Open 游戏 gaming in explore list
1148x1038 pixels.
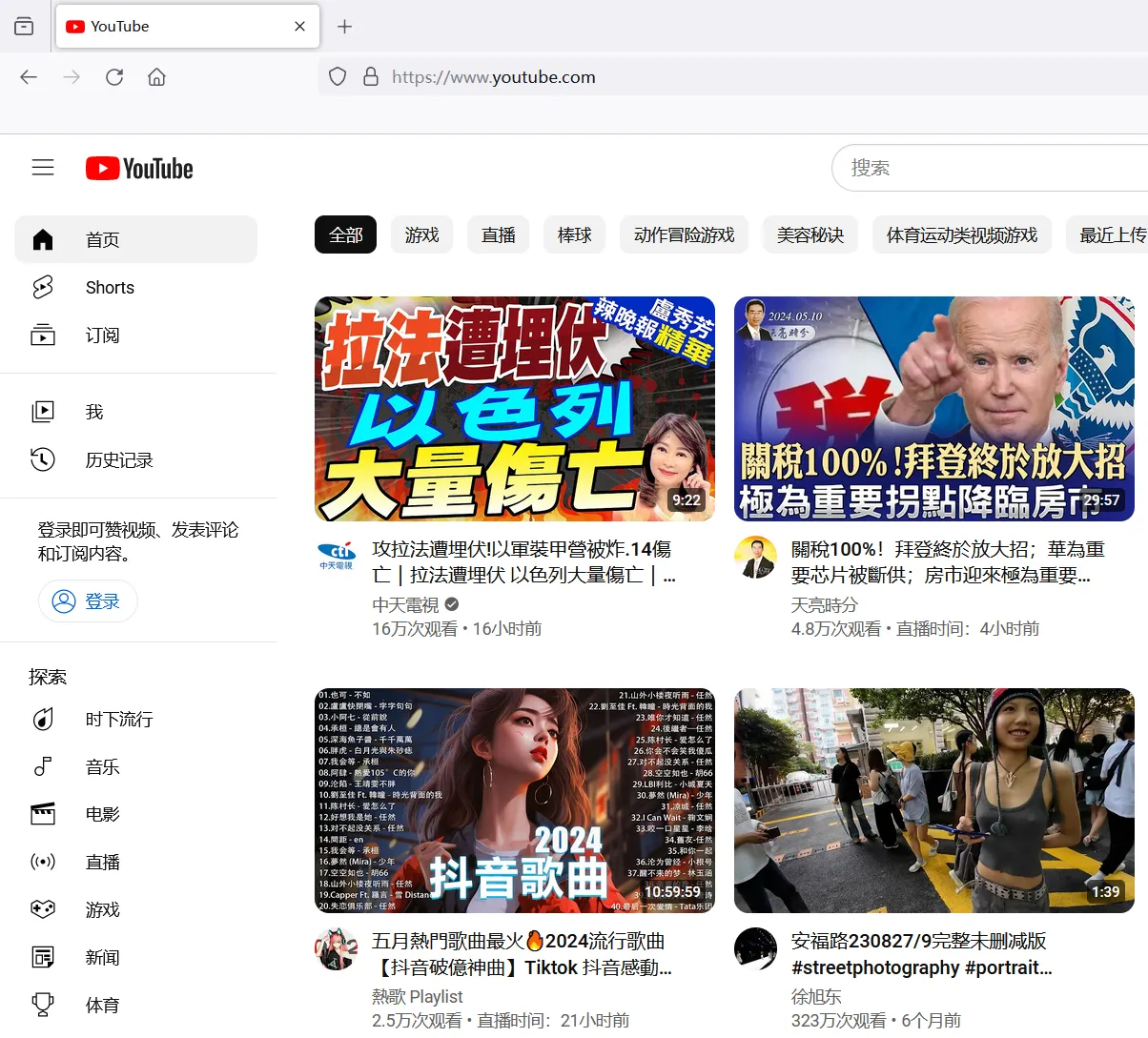102,910
